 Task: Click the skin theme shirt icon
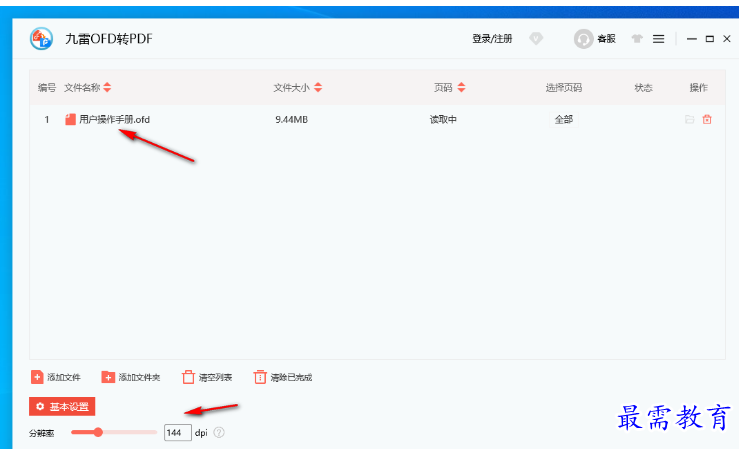[x=637, y=39]
